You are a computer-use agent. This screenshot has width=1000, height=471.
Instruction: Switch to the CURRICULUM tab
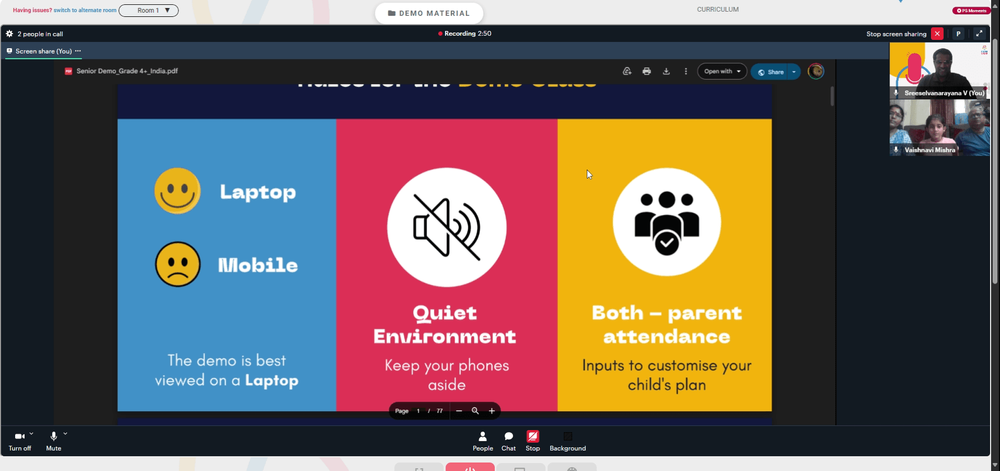point(717,10)
